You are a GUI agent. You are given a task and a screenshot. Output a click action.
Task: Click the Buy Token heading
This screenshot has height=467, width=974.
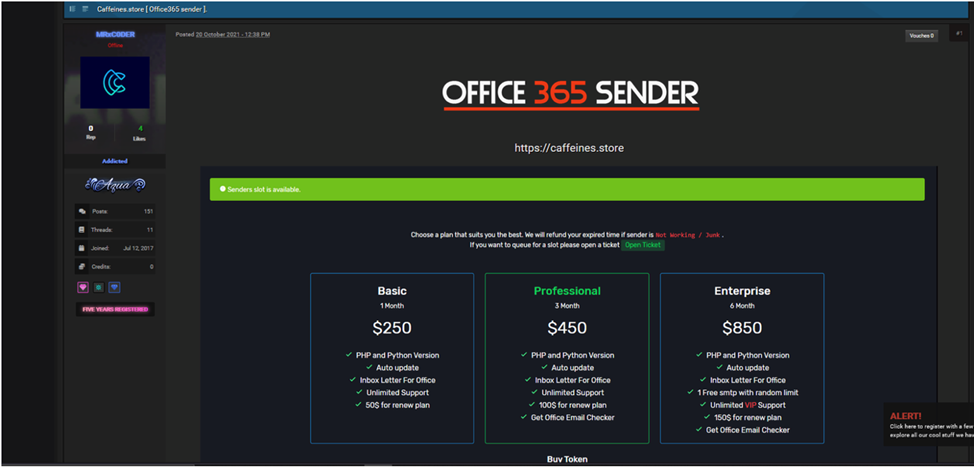tap(567, 459)
